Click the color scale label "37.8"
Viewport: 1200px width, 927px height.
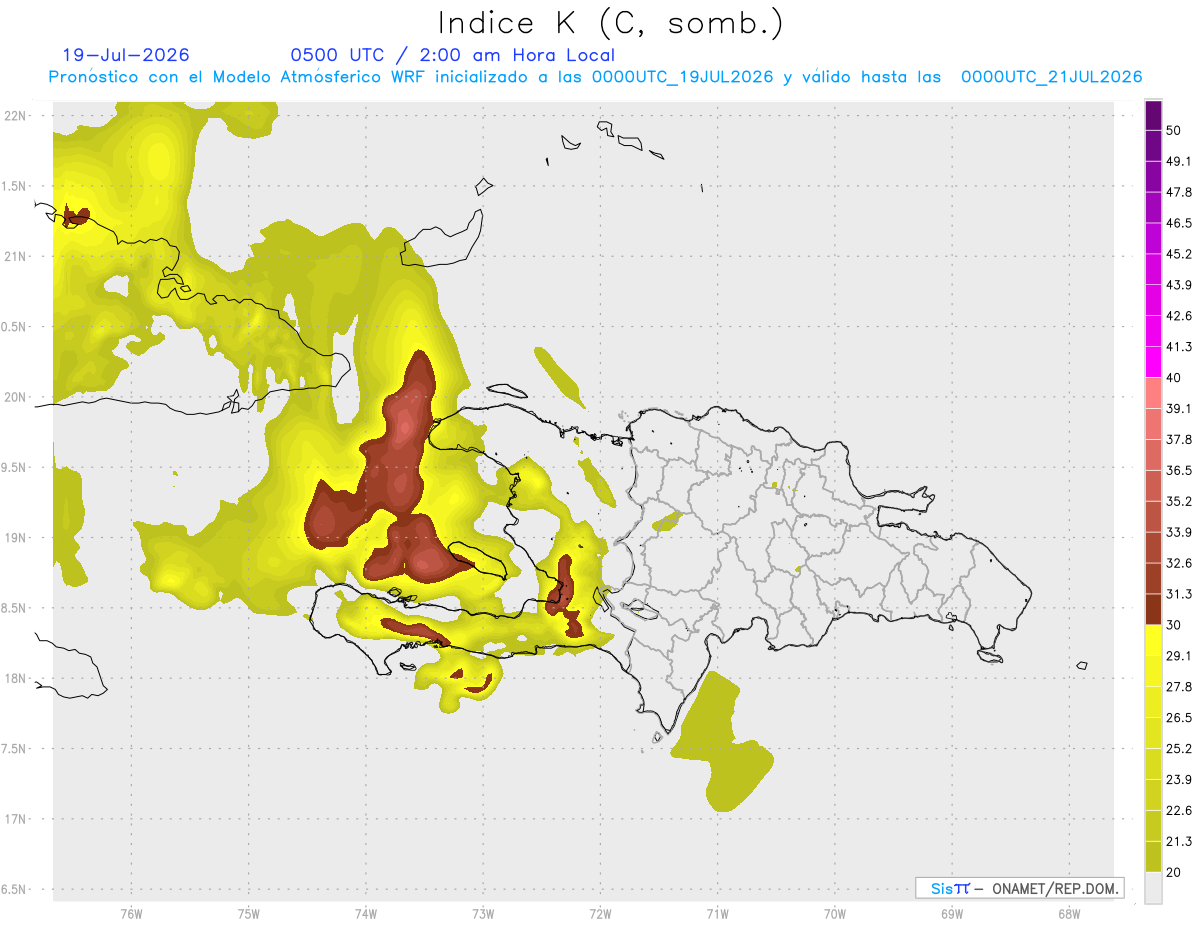(x=1180, y=439)
